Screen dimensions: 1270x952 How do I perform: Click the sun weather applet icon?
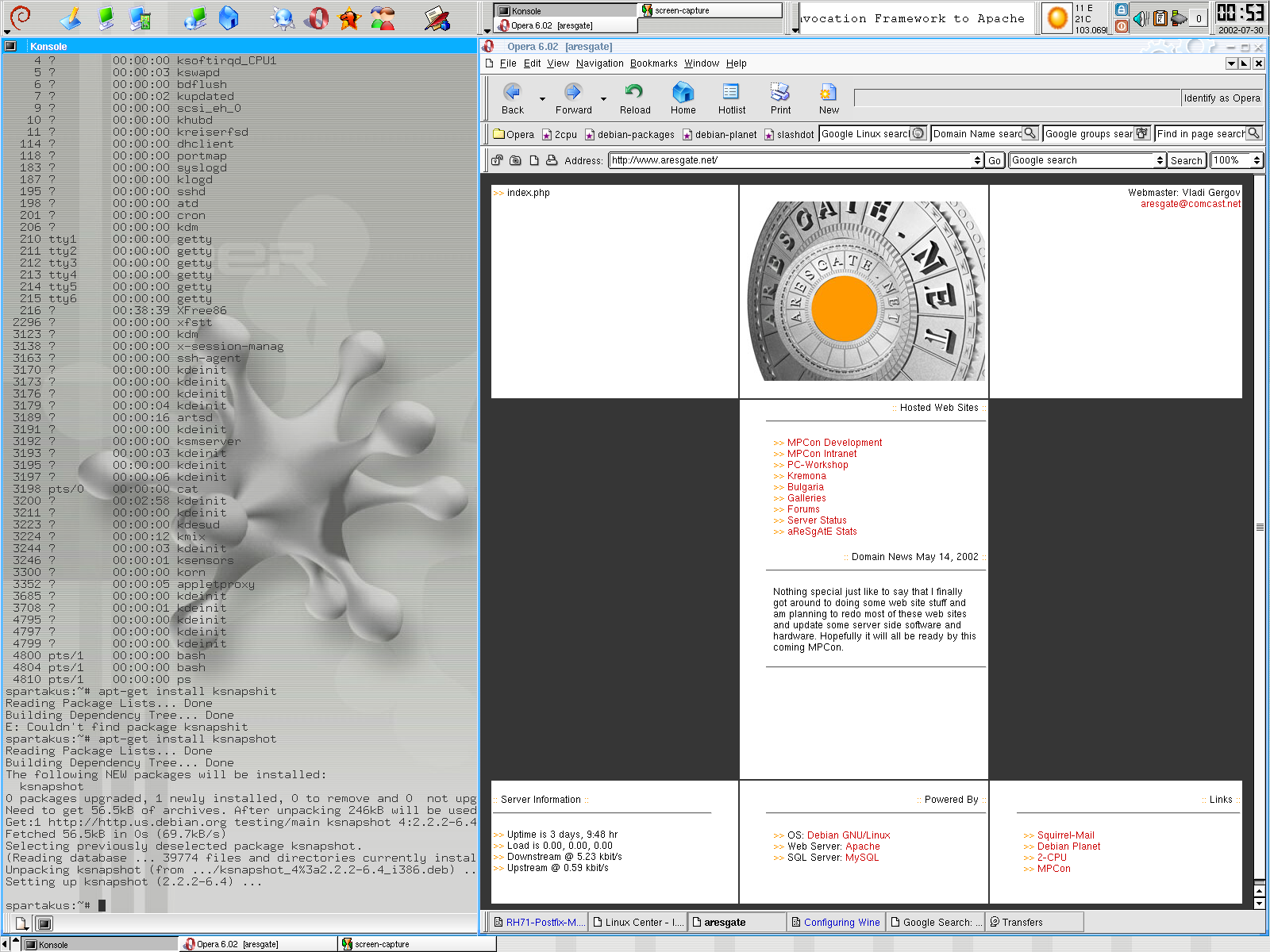[x=1056, y=17]
